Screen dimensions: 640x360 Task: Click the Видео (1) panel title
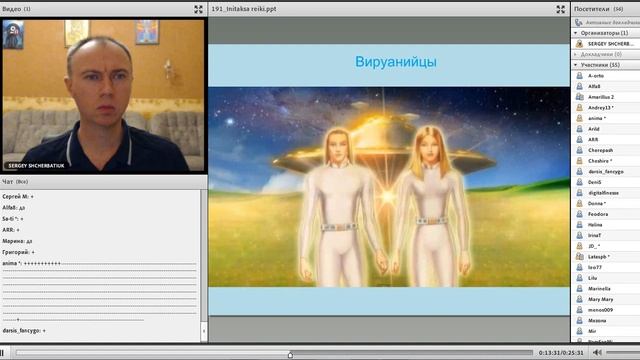pos(16,9)
